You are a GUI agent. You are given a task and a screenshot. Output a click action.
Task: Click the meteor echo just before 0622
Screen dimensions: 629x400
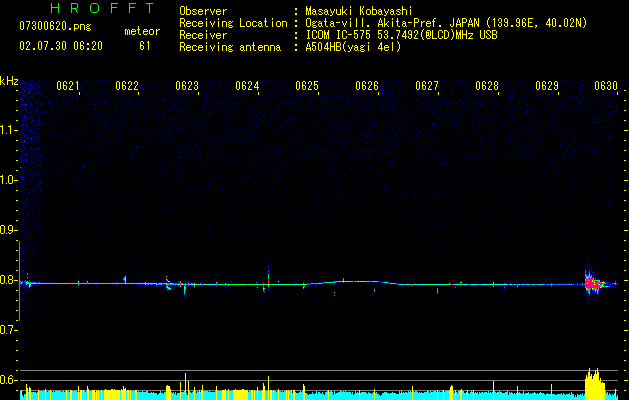[x=124, y=279]
